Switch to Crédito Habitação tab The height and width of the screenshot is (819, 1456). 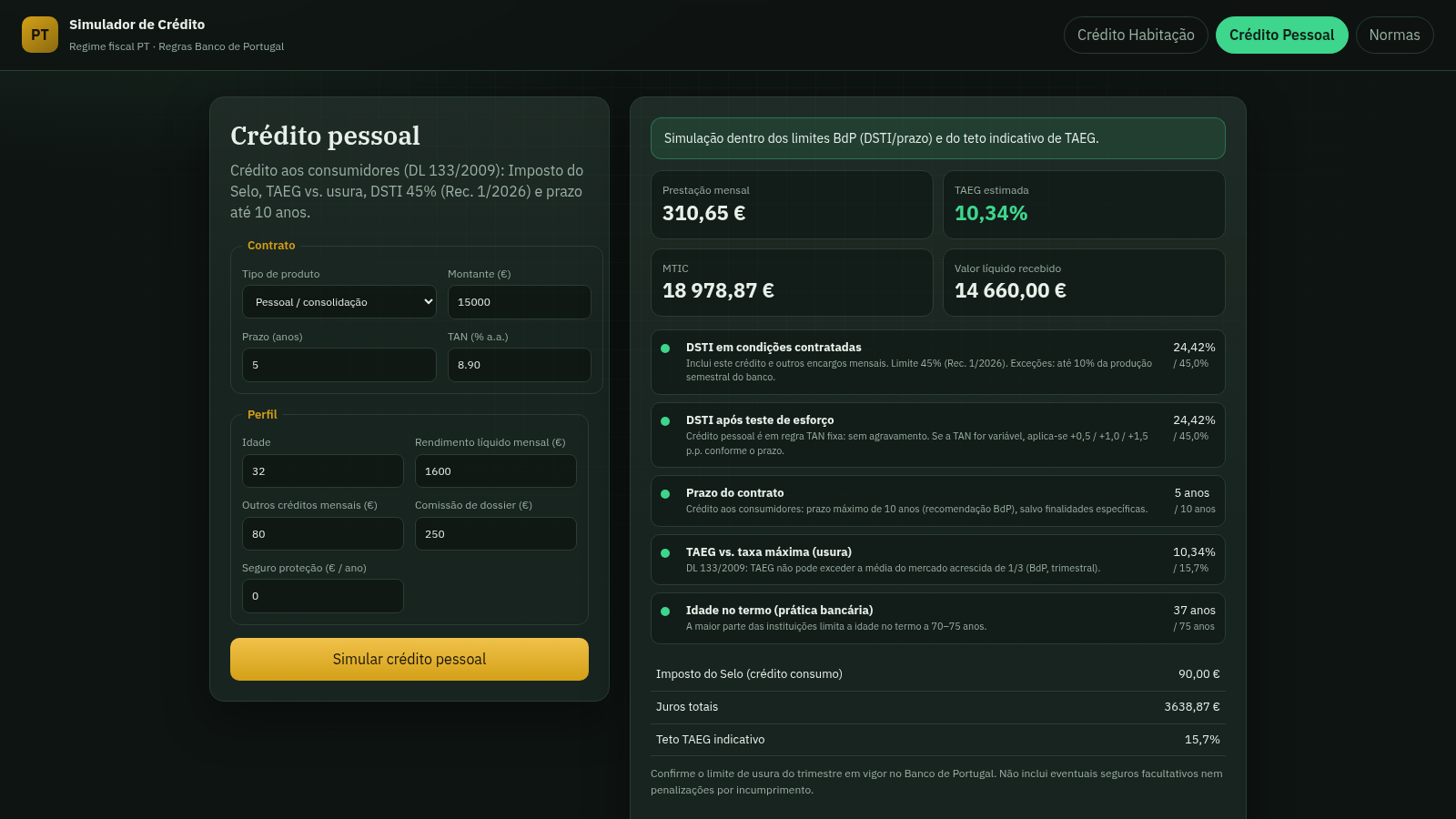[x=1136, y=35]
